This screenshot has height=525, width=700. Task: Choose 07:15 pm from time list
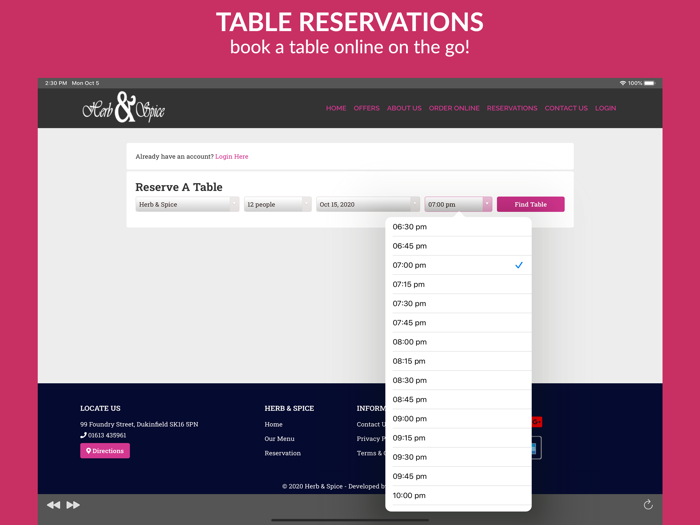(x=458, y=284)
